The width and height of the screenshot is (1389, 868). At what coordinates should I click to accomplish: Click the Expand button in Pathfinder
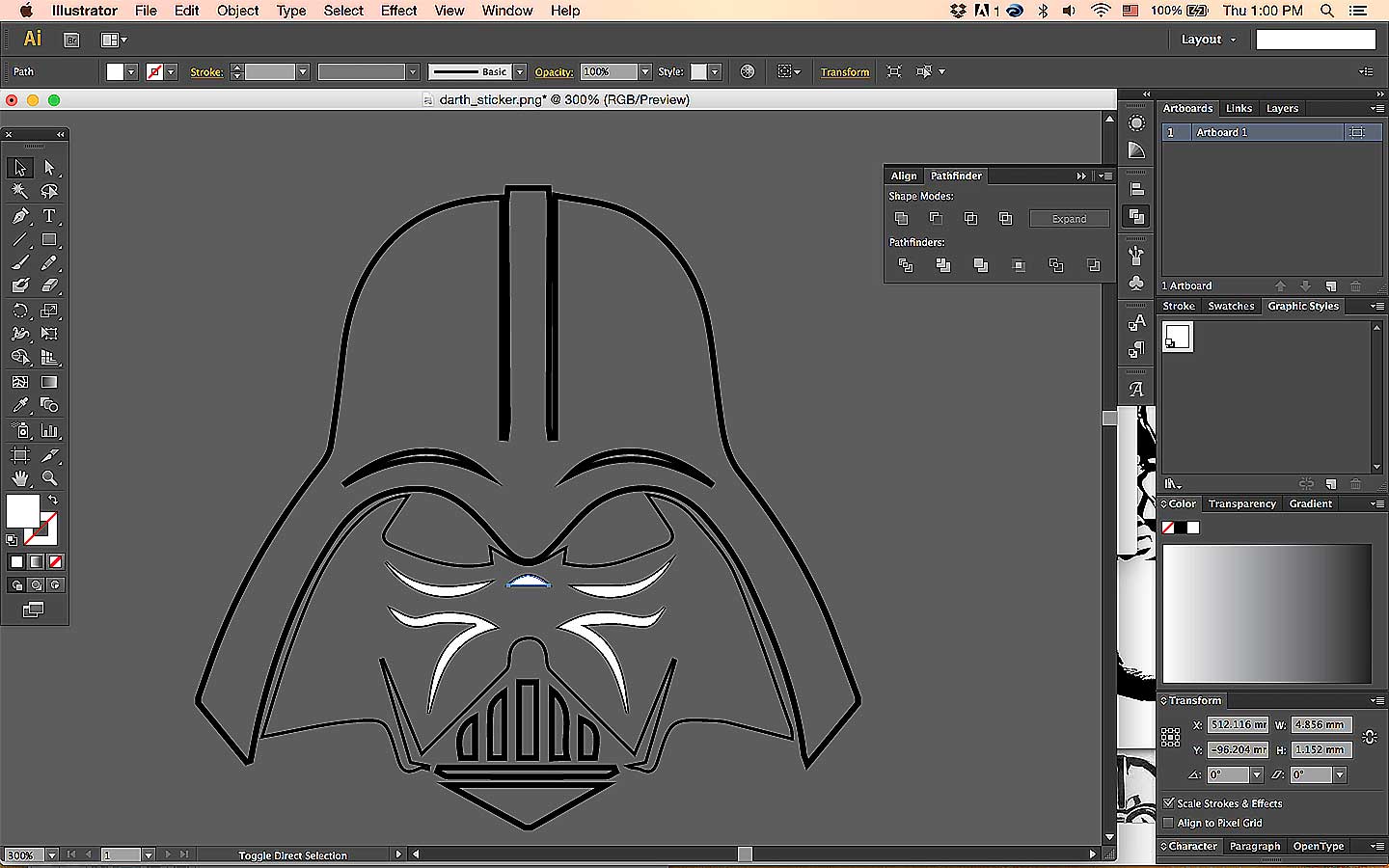pyautogui.click(x=1069, y=219)
